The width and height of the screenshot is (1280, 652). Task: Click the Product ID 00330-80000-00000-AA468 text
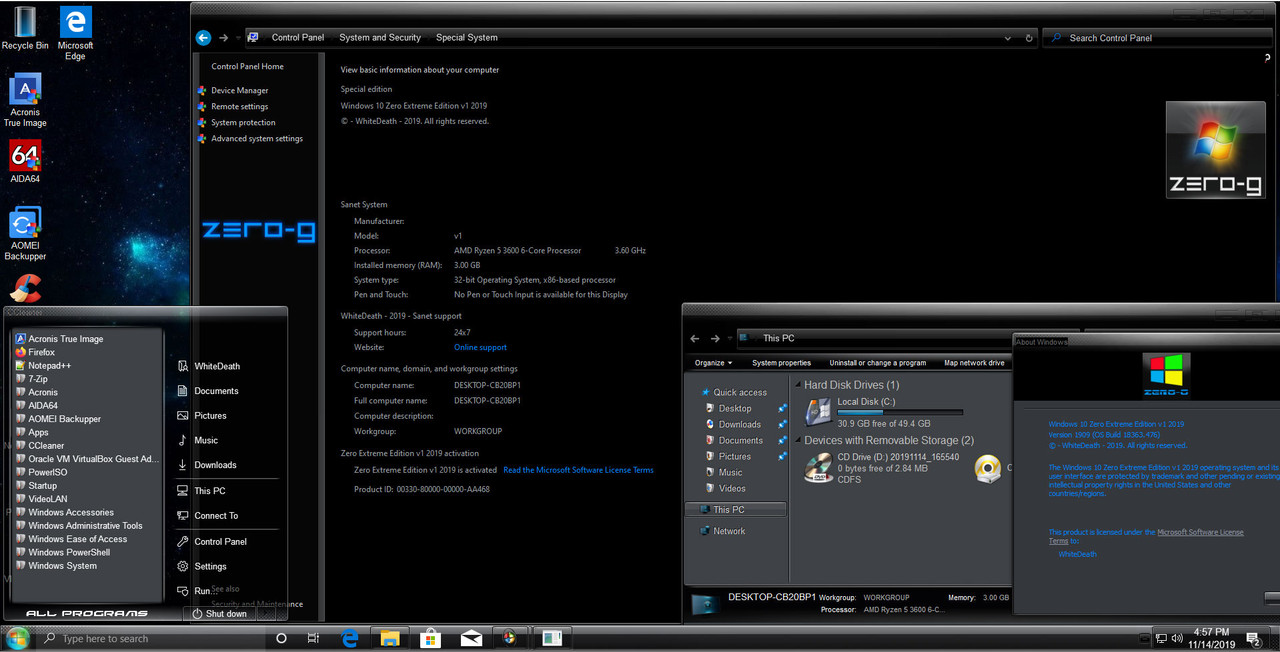[x=422, y=490]
